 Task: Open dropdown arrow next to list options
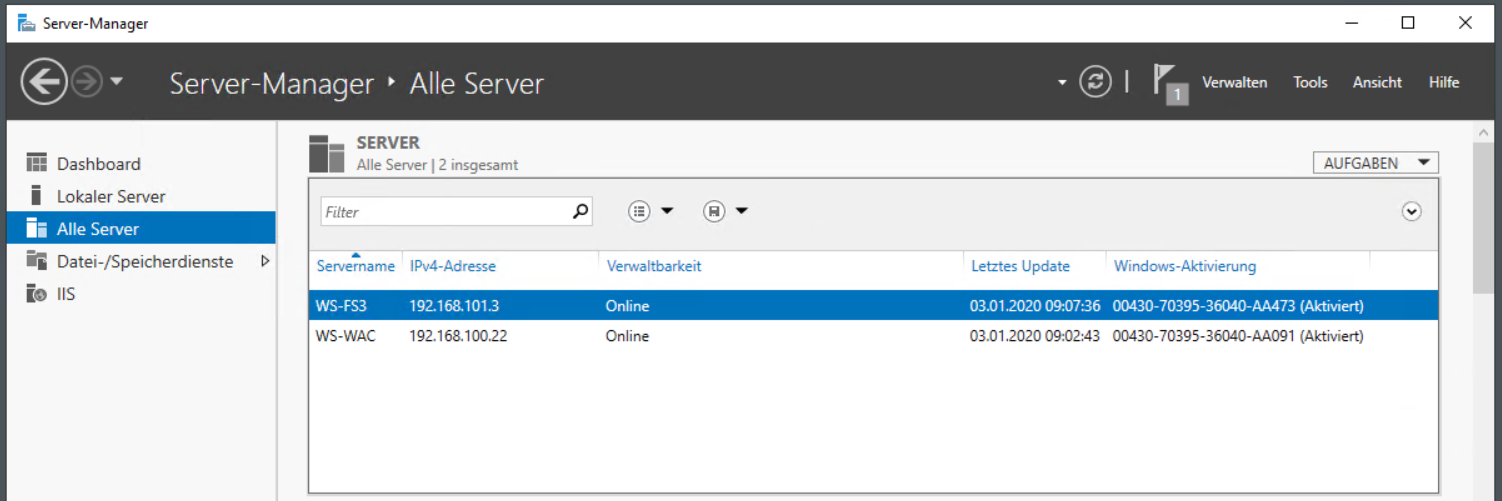[x=667, y=211]
